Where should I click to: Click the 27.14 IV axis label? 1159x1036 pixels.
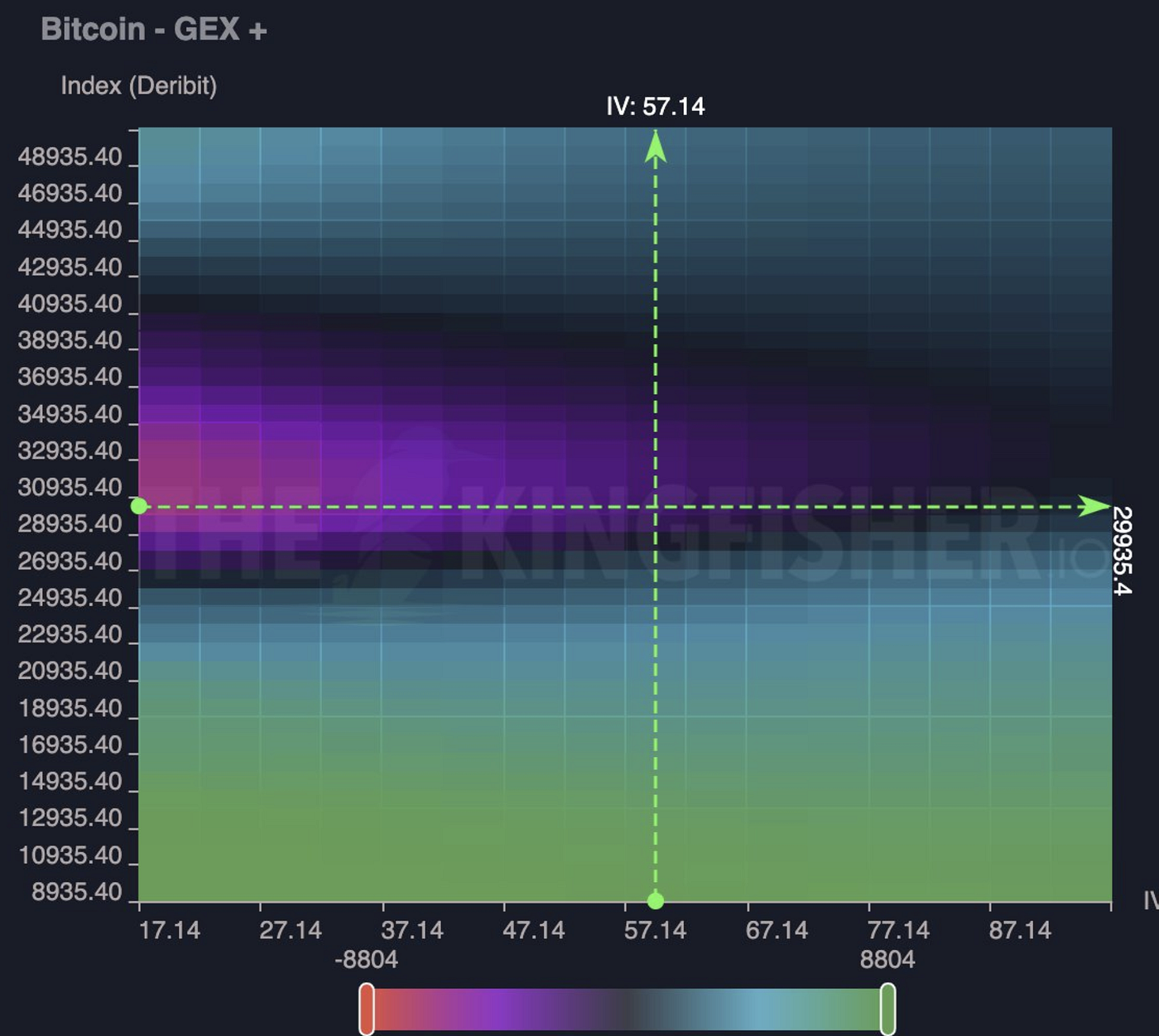tap(291, 930)
